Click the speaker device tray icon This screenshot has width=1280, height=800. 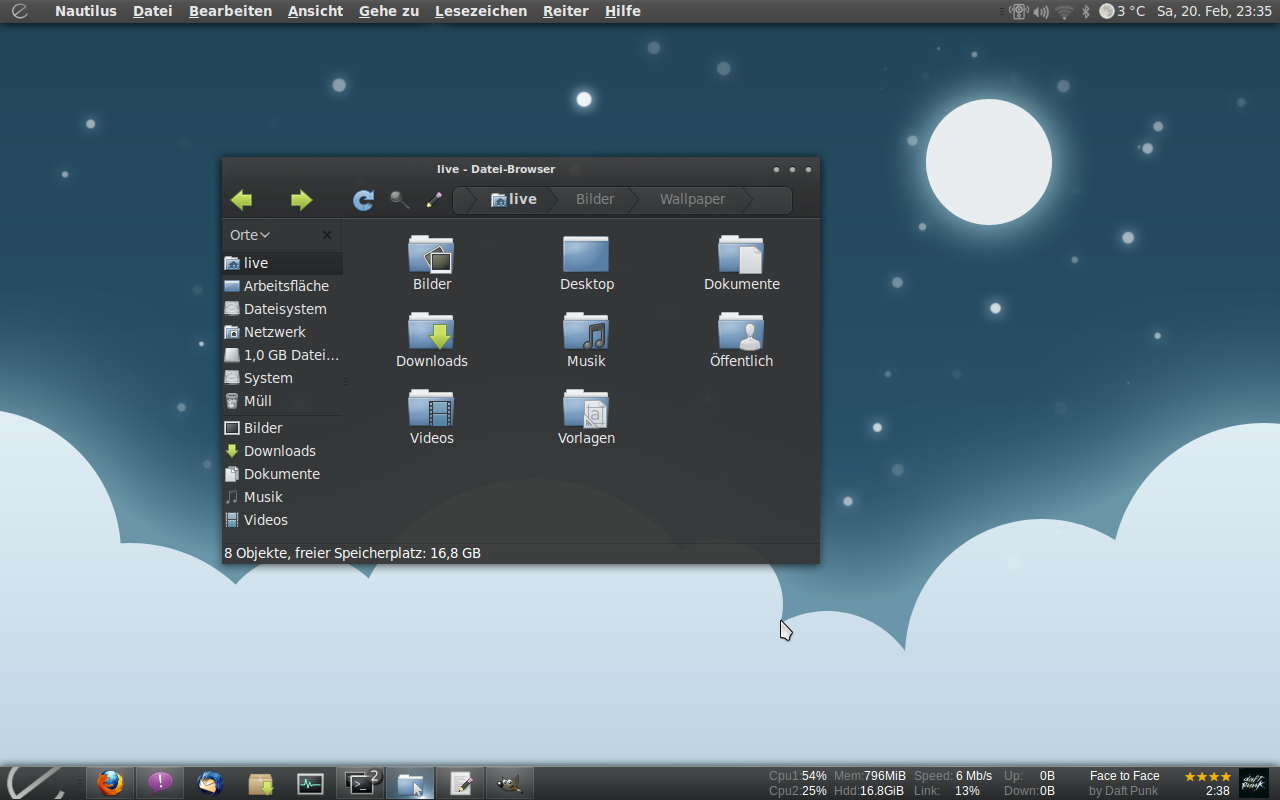1018,11
